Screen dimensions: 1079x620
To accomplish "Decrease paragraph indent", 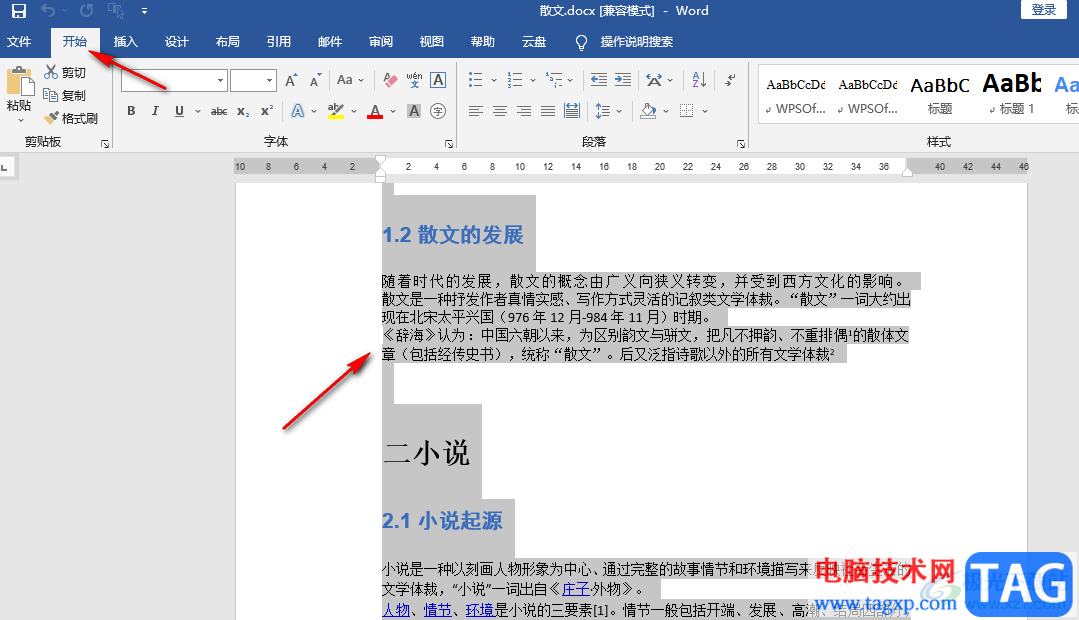I will 599,81.
